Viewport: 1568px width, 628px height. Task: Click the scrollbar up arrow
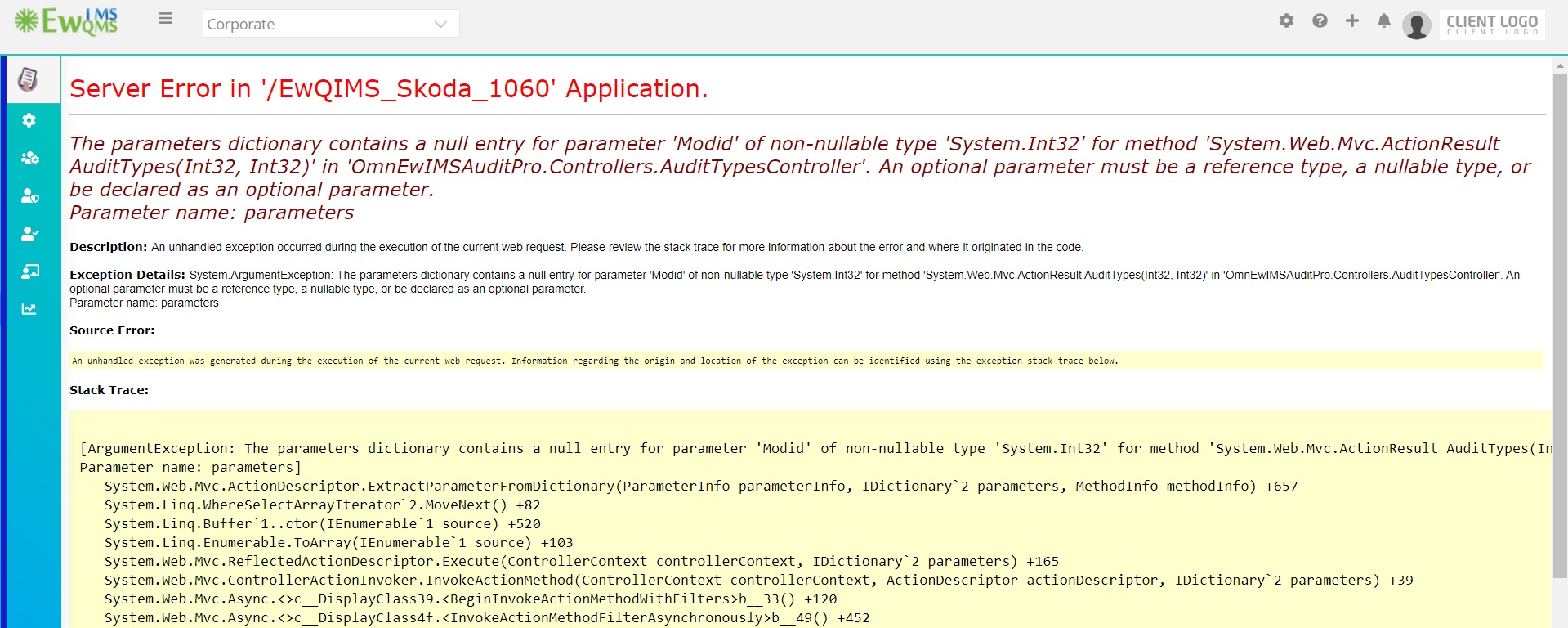coord(1560,65)
